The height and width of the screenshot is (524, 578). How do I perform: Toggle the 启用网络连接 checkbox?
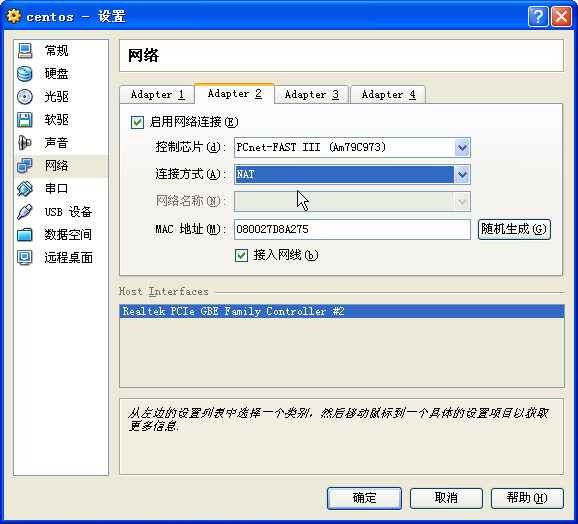(137, 122)
